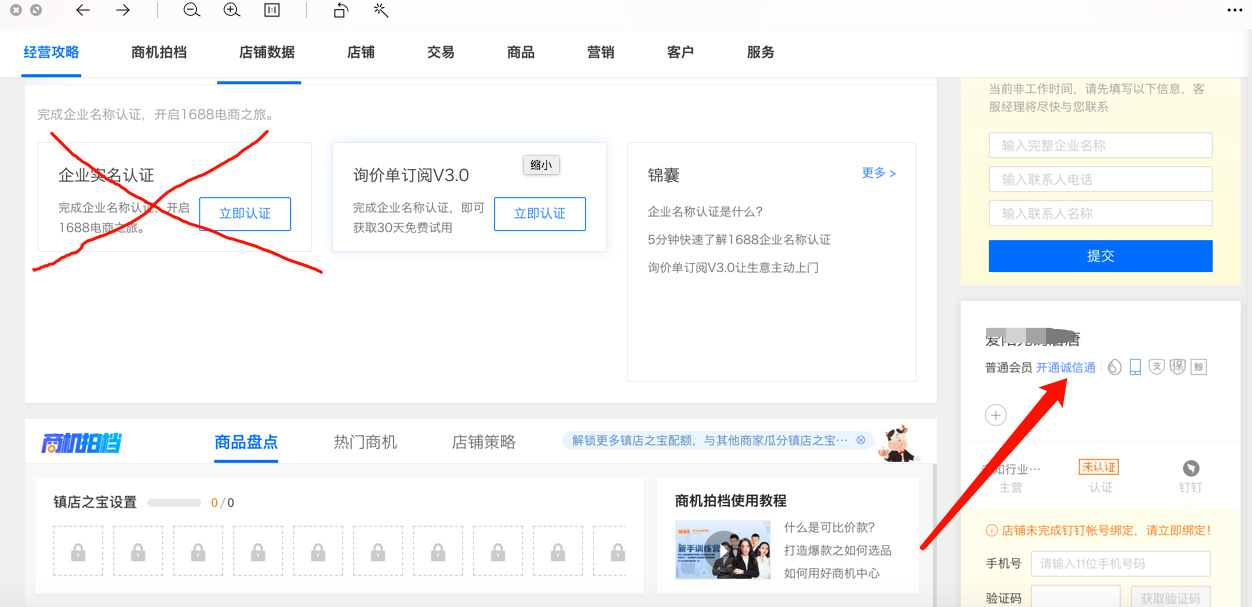
Task: Zoom in with the plus magnifier icon
Action: [232, 10]
